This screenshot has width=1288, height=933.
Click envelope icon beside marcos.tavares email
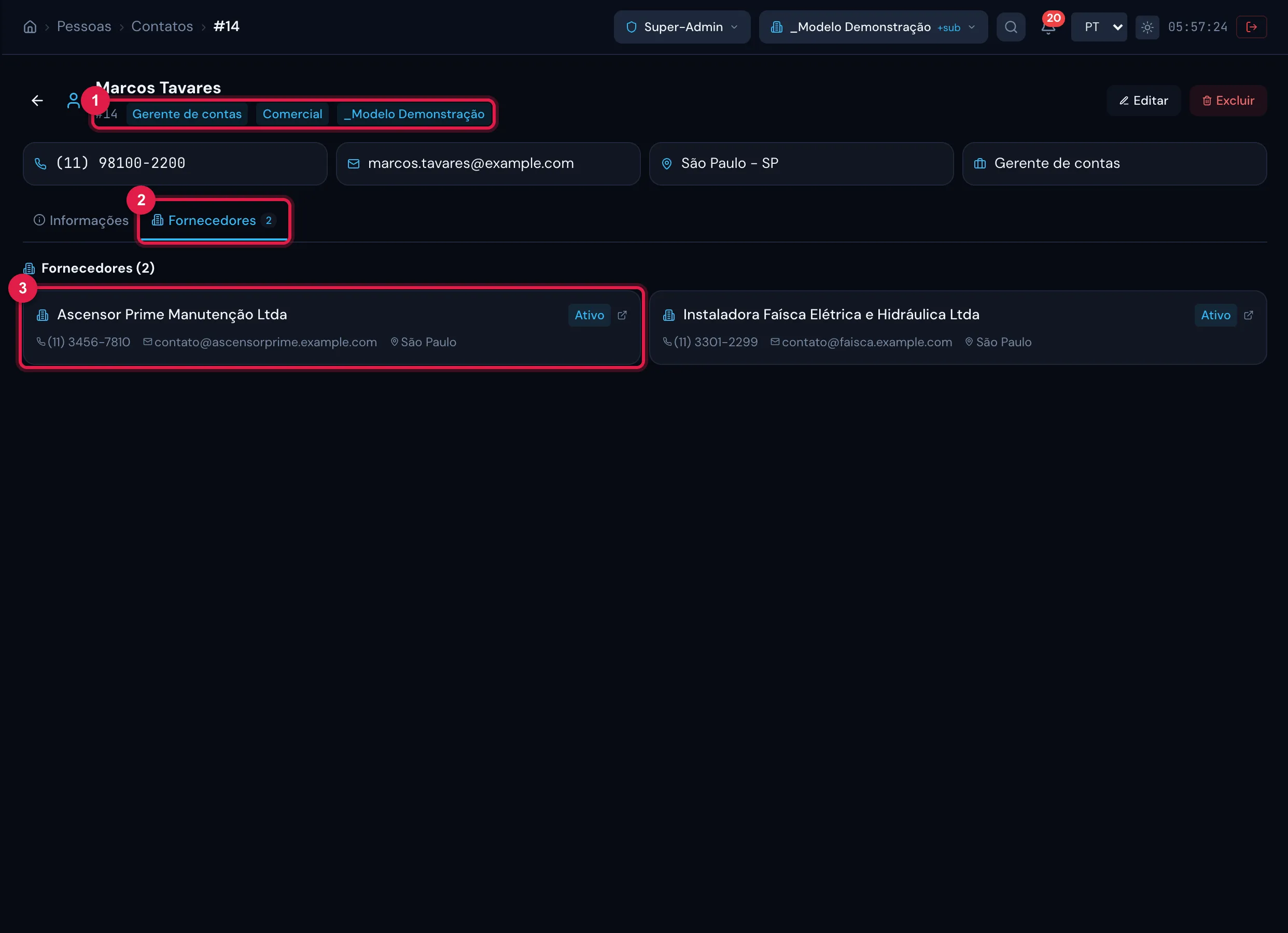click(x=353, y=164)
